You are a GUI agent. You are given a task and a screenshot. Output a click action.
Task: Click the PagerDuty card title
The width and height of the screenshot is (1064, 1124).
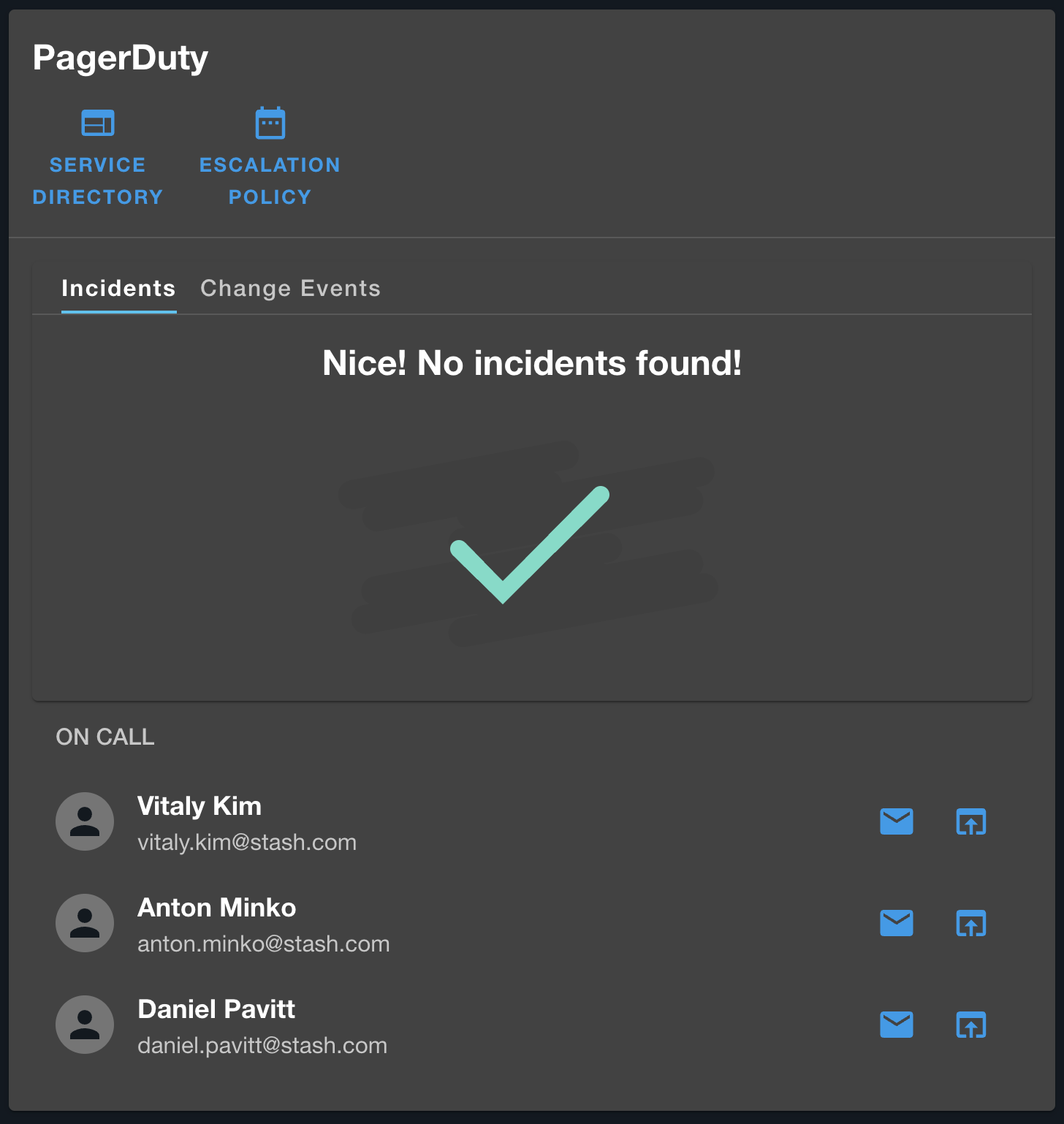tap(121, 58)
